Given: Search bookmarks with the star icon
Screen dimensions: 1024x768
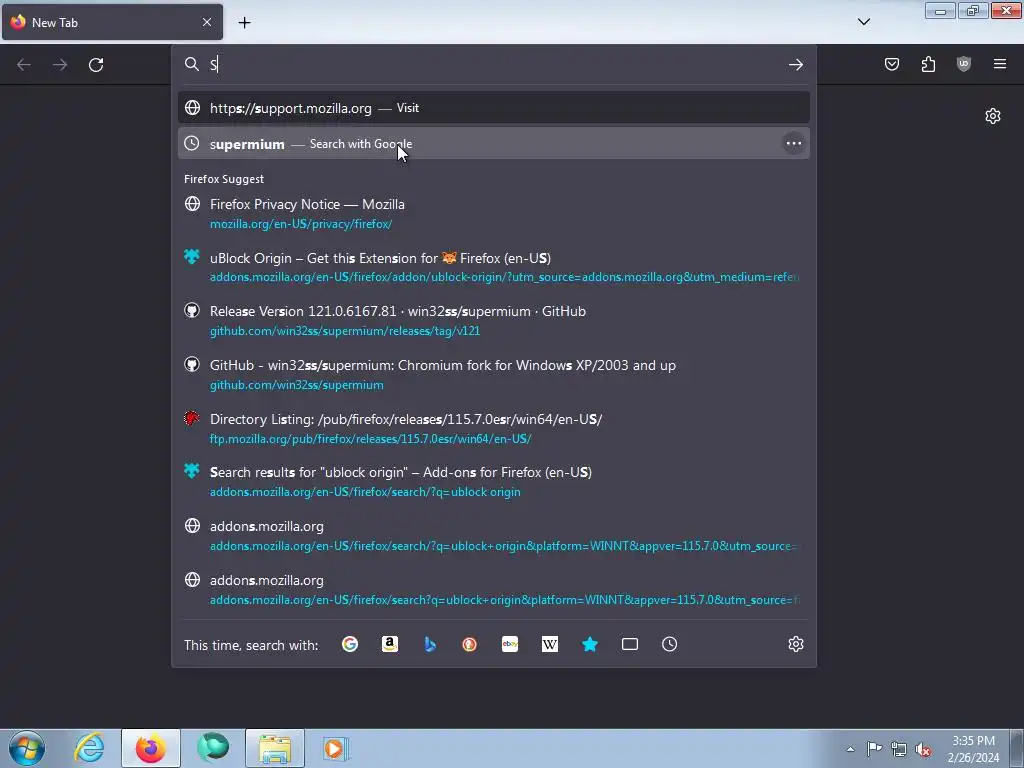Looking at the screenshot, I should coord(590,645).
